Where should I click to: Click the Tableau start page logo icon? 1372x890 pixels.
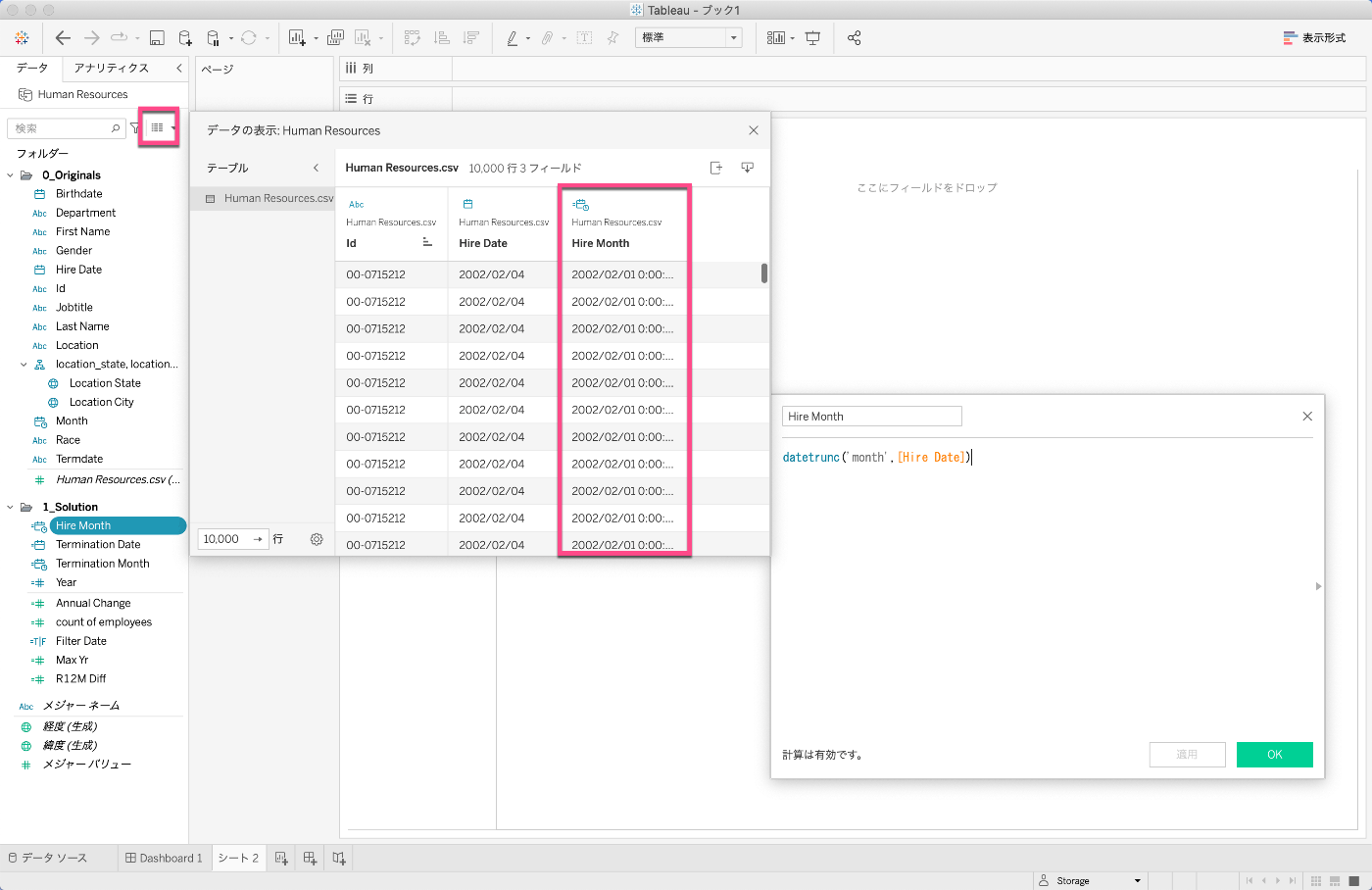coord(22,38)
